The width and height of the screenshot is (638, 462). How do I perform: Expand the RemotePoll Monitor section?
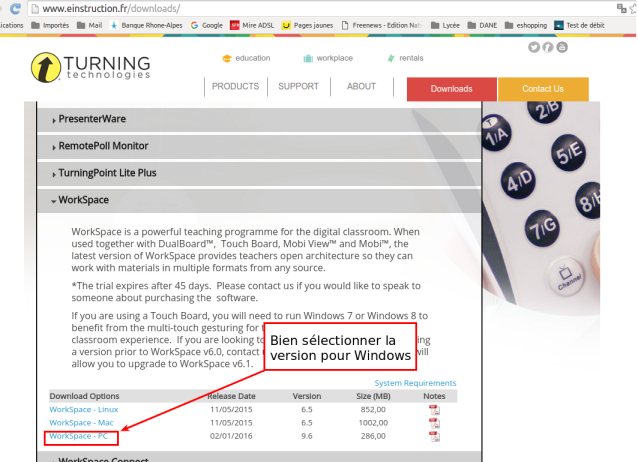[259, 146]
